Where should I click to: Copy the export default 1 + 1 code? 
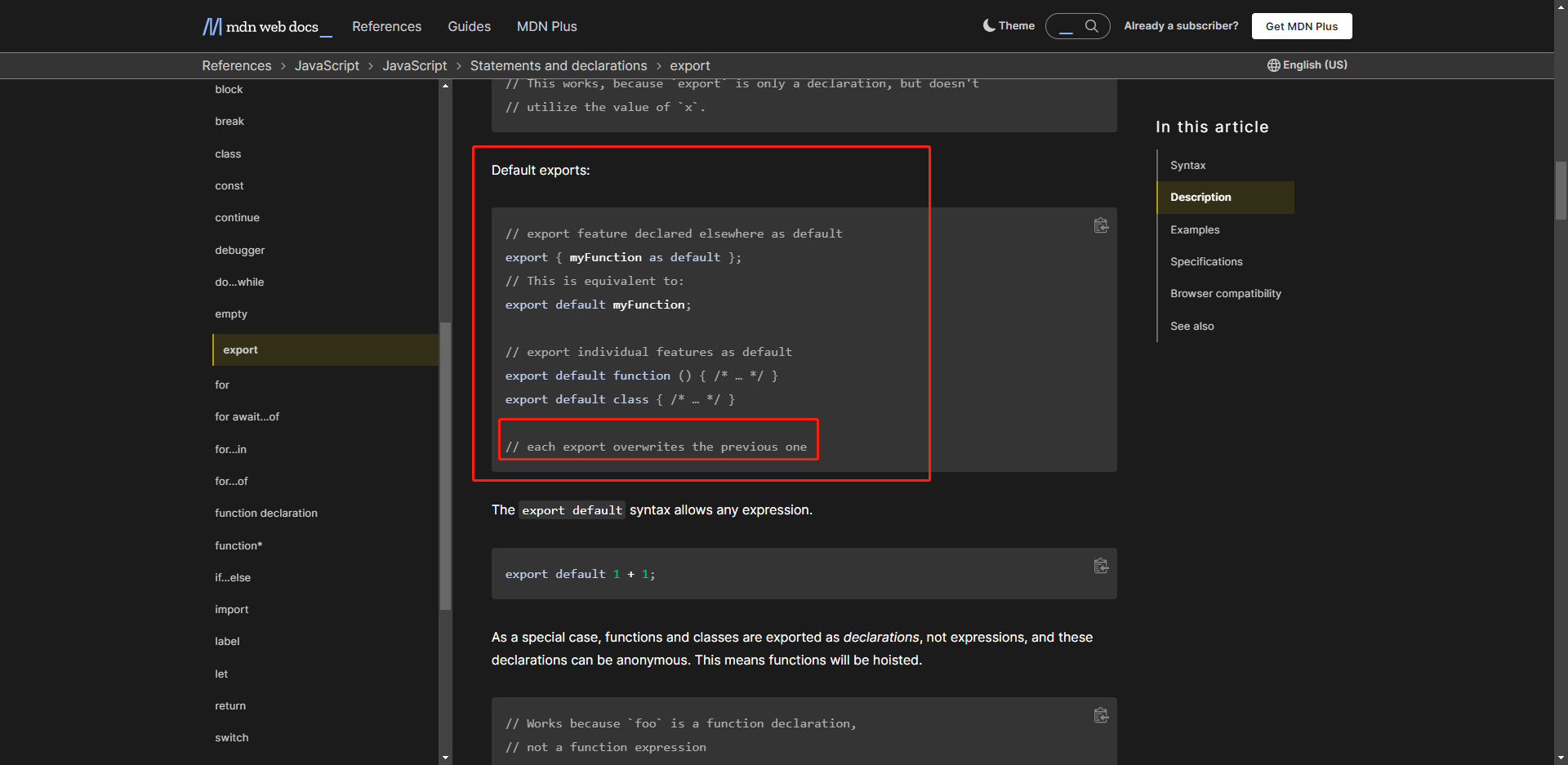point(1101,565)
